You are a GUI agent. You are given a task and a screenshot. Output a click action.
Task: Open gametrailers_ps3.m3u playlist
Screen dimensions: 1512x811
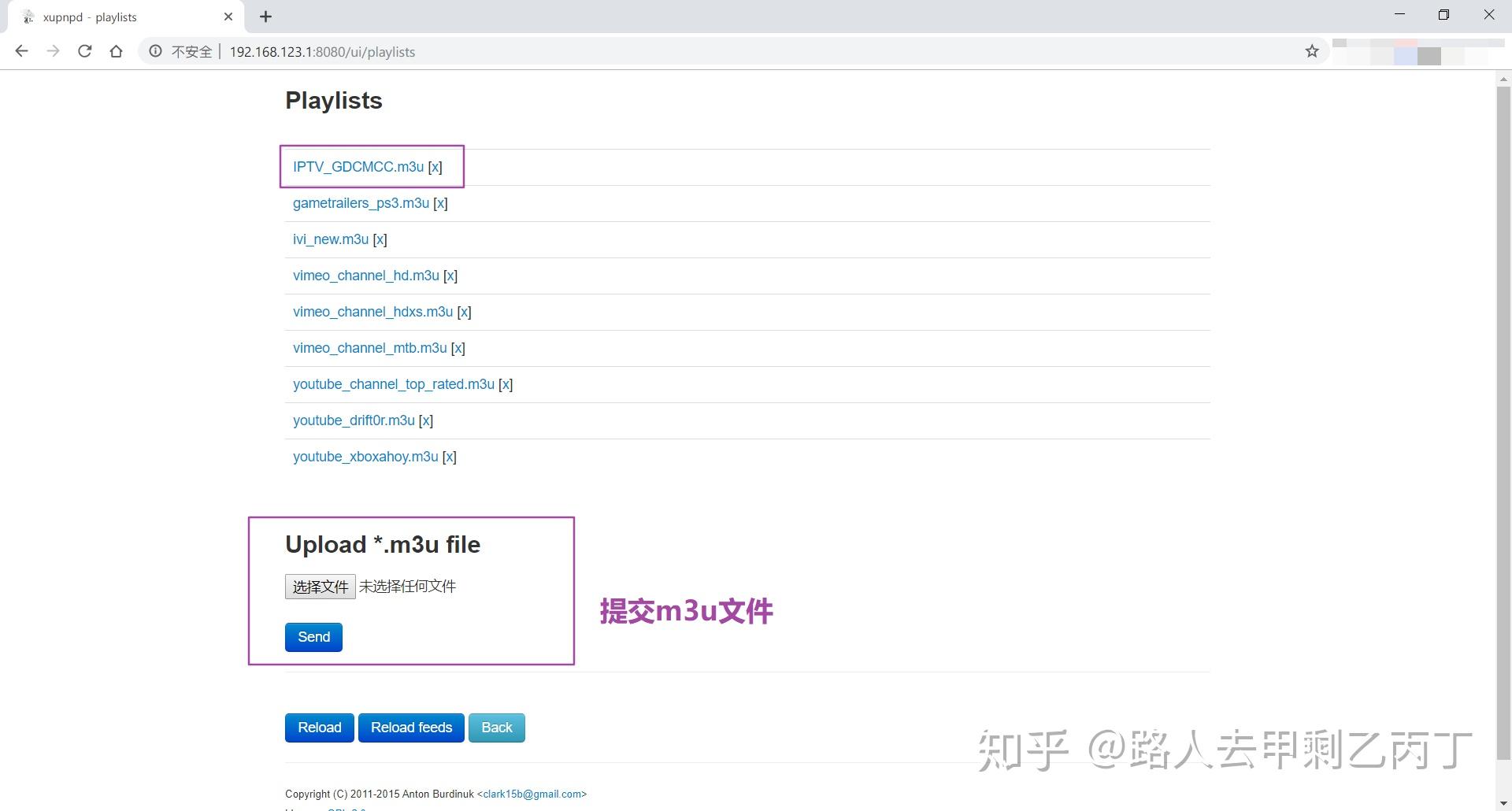point(361,203)
